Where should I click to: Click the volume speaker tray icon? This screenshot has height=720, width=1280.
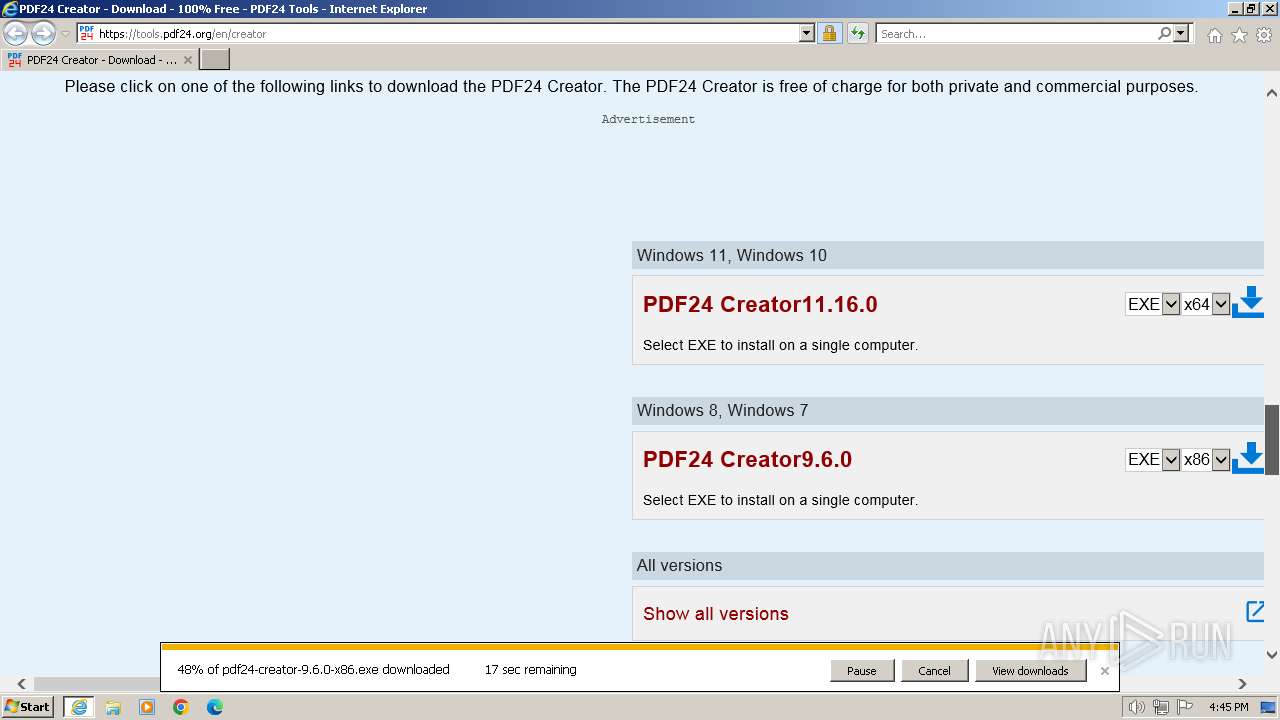(x=1136, y=707)
